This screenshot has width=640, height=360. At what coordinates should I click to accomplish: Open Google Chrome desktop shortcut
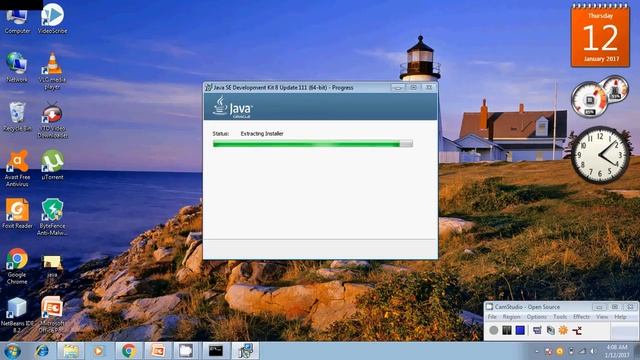coord(17,266)
